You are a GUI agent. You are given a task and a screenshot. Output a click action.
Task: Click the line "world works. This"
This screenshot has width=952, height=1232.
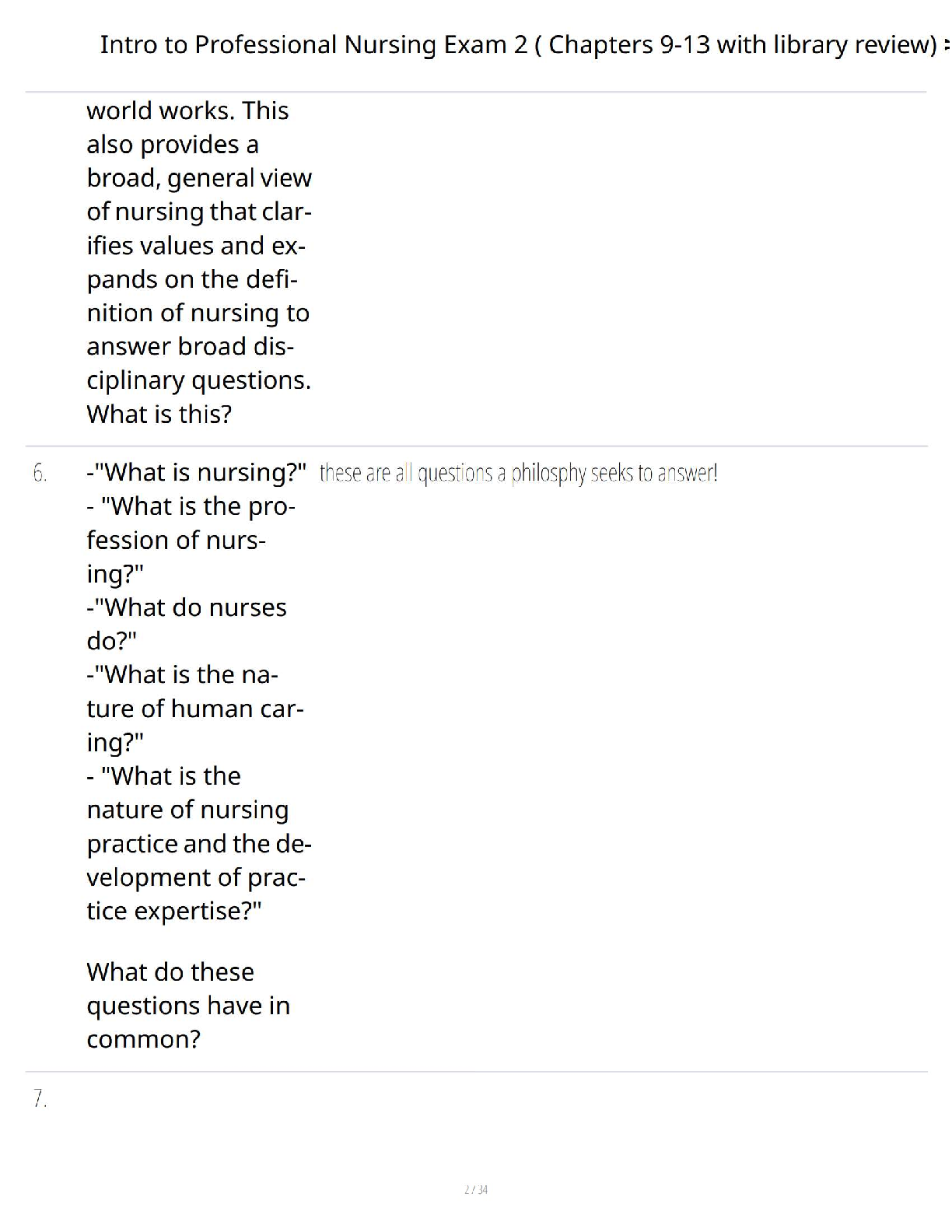click(187, 110)
